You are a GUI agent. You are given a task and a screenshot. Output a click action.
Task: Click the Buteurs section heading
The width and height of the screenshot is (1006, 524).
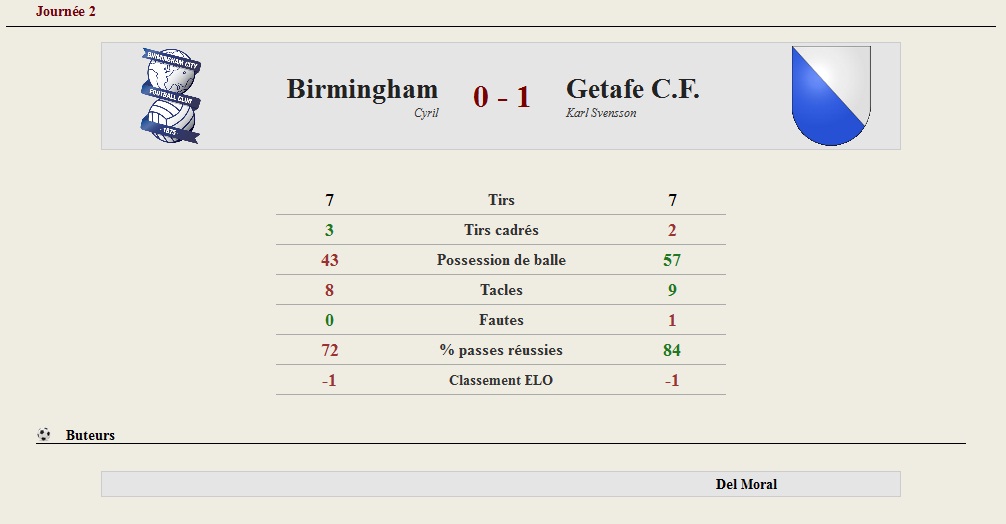point(90,435)
